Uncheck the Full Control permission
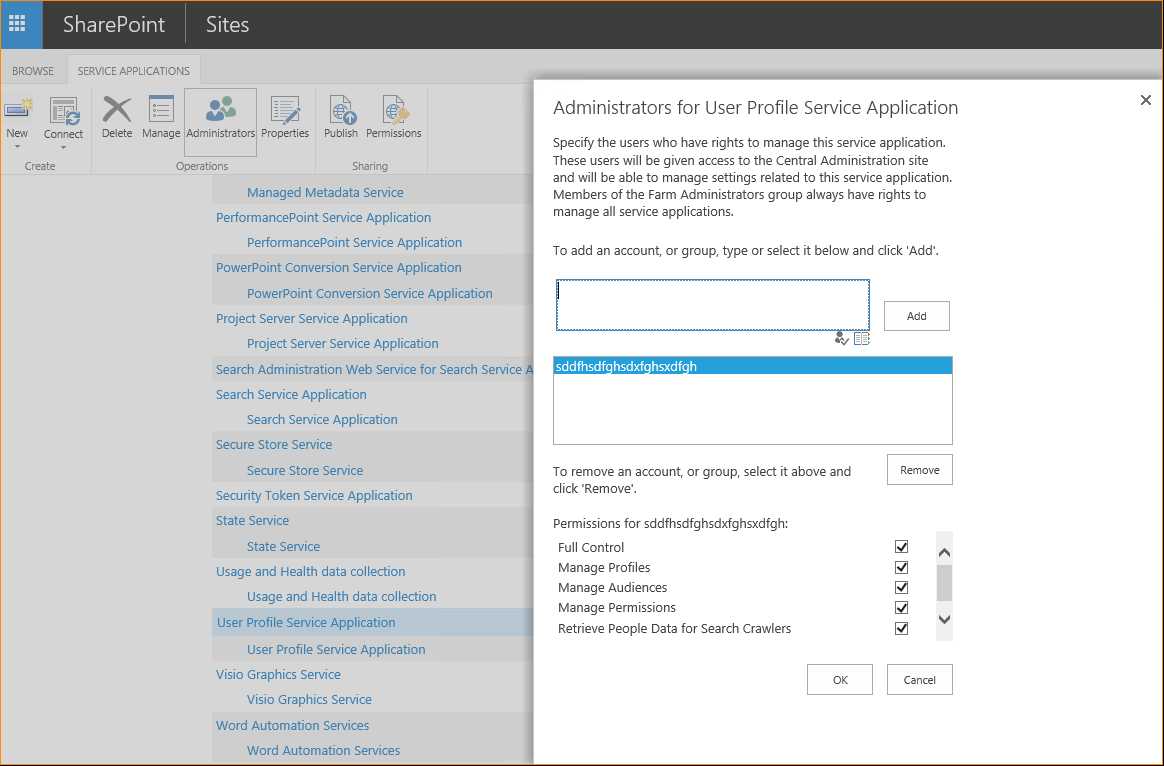Image resolution: width=1164 pixels, height=766 pixels. pos(901,547)
